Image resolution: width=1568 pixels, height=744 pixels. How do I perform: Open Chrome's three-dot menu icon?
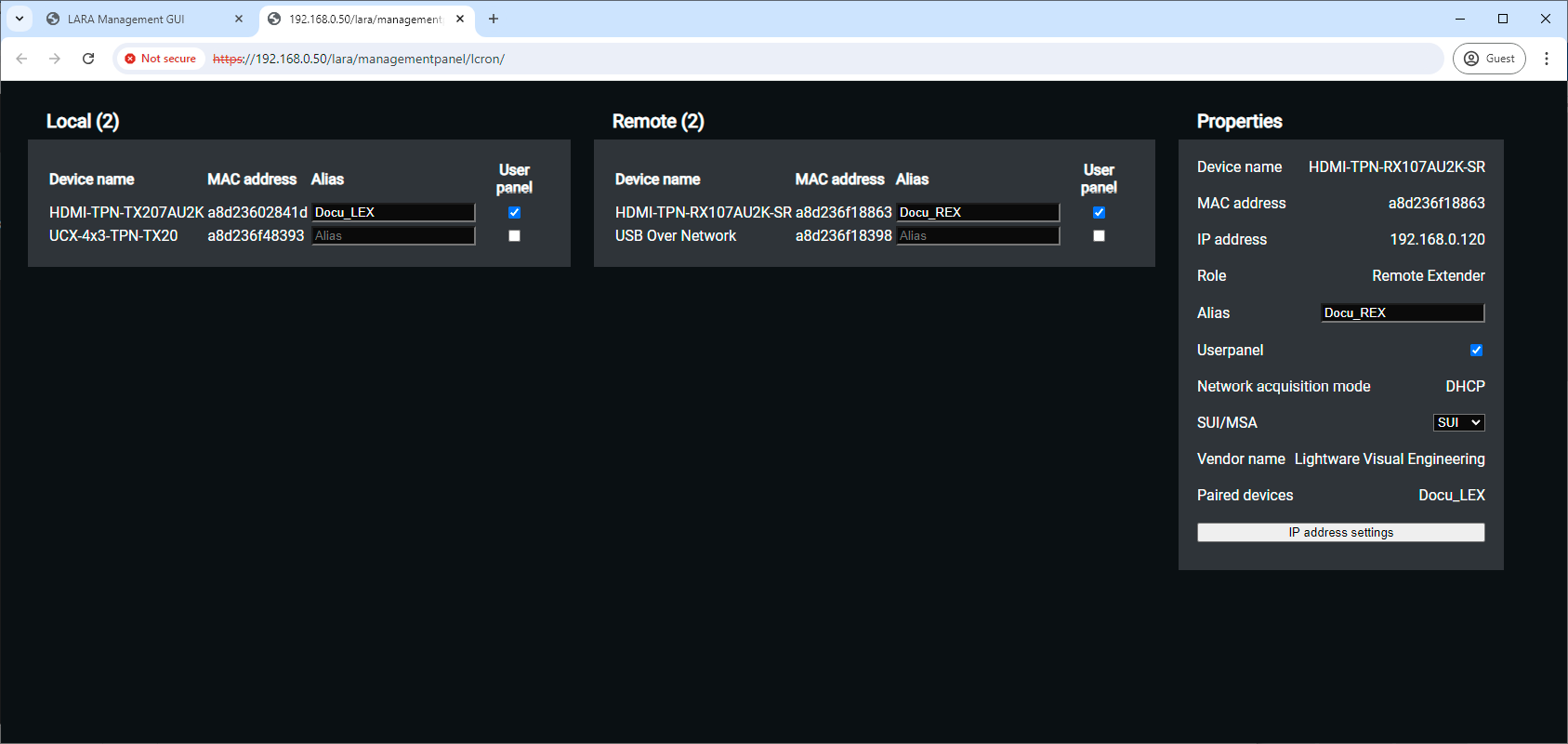coord(1547,59)
